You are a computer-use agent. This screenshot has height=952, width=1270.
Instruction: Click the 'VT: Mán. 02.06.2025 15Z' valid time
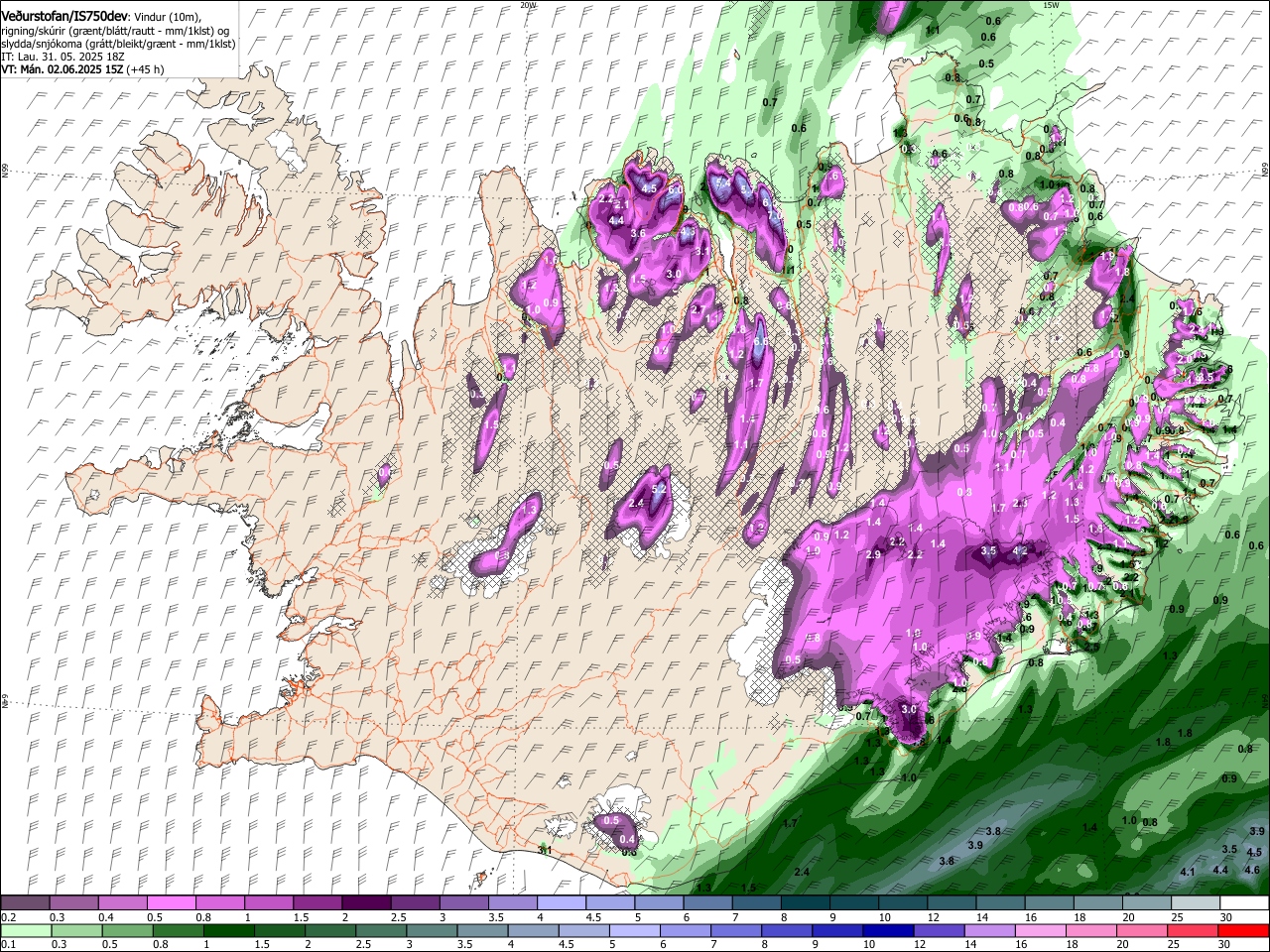(x=61, y=69)
